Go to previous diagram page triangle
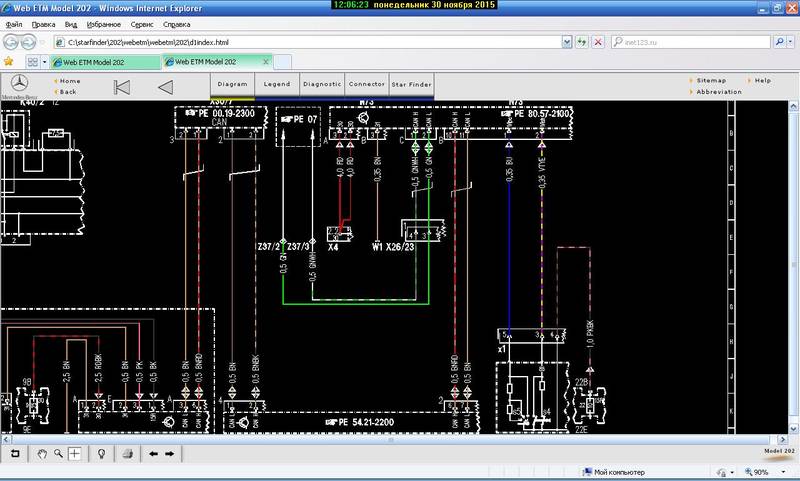This screenshot has height=481, width=800. (x=166, y=86)
